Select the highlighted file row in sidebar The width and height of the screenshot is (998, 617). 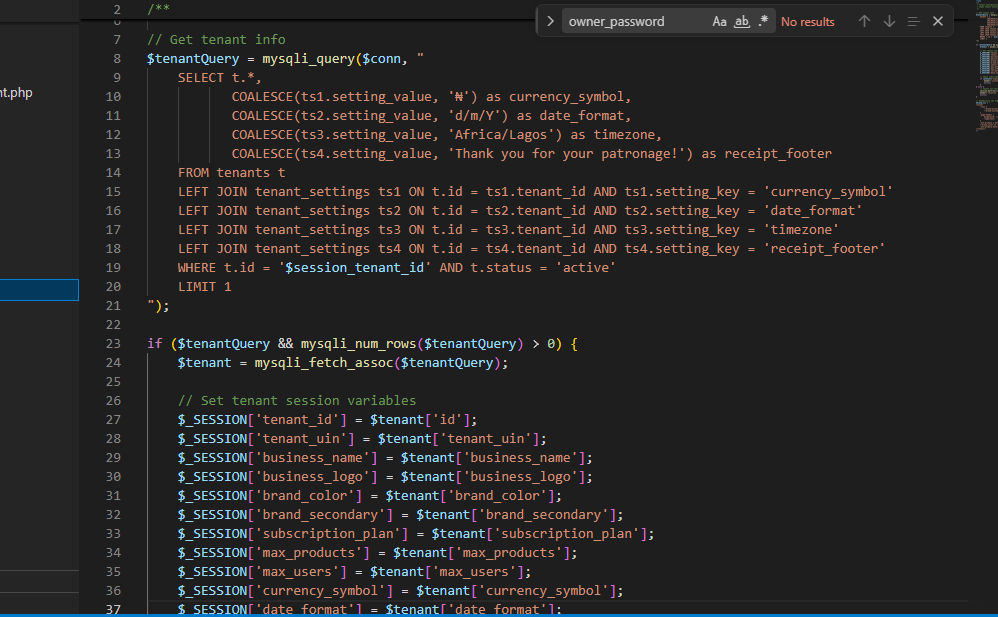coord(39,290)
